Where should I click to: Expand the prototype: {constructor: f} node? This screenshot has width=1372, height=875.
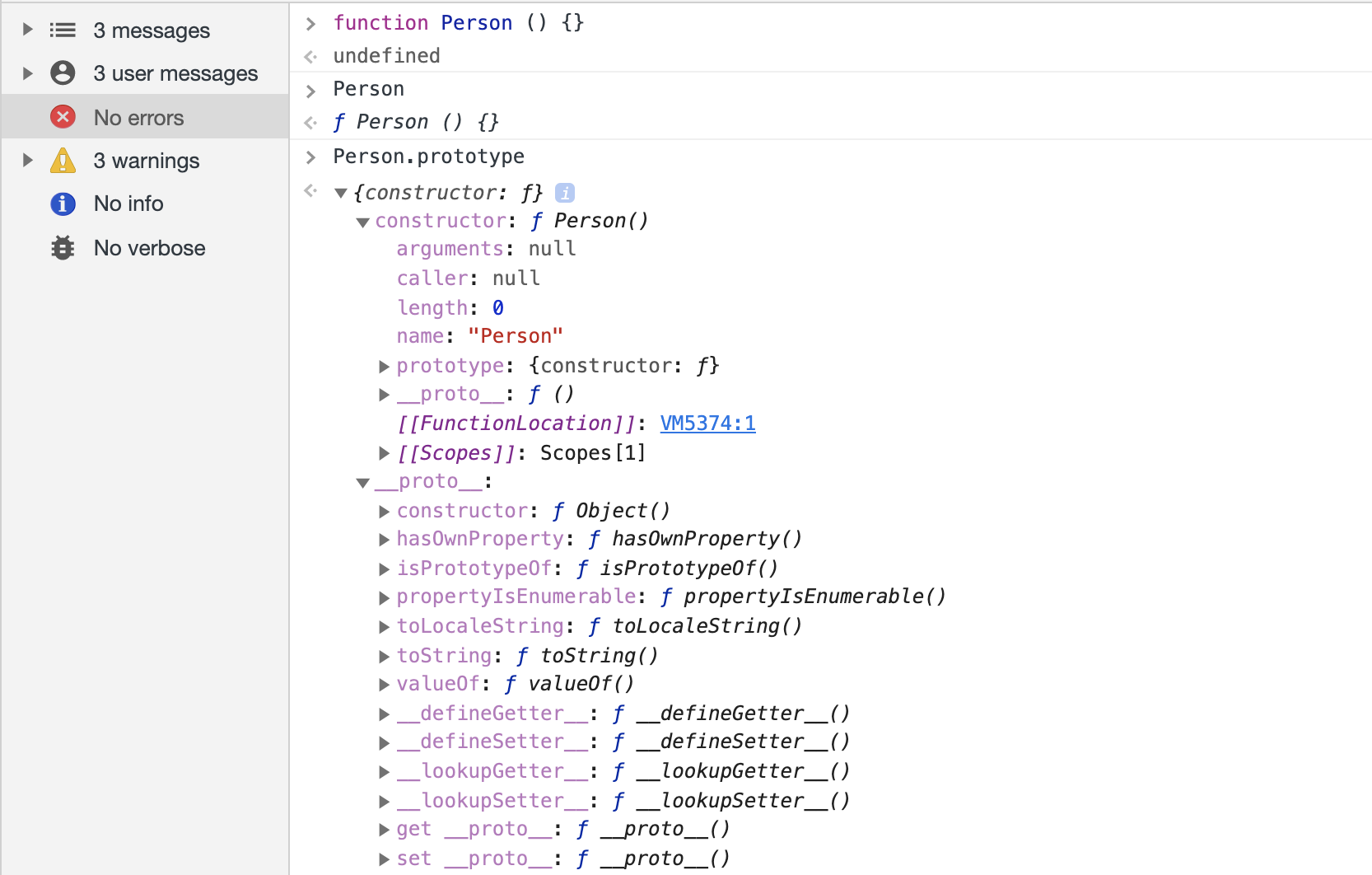(384, 366)
